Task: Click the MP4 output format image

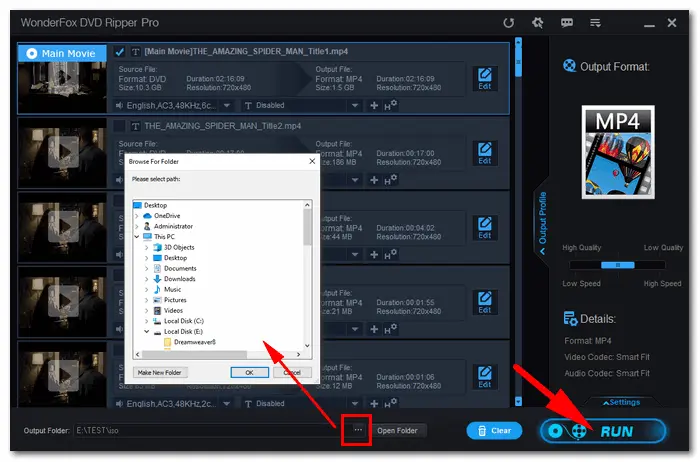Action: pyautogui.click(x=618, y=152)
